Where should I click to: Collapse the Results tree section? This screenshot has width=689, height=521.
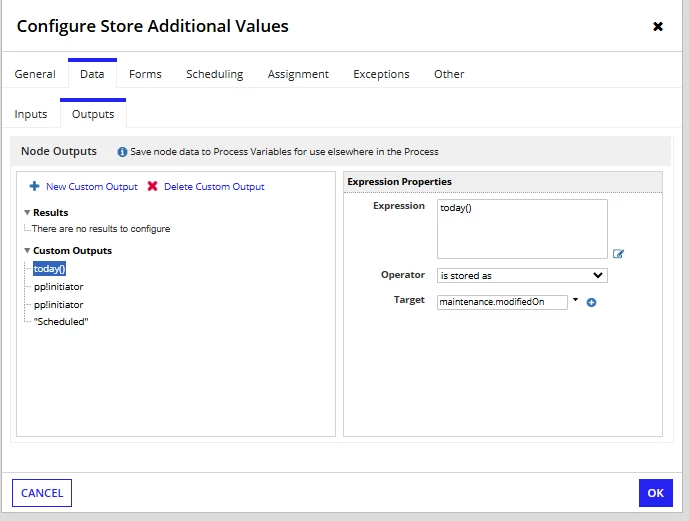[27, 213]
